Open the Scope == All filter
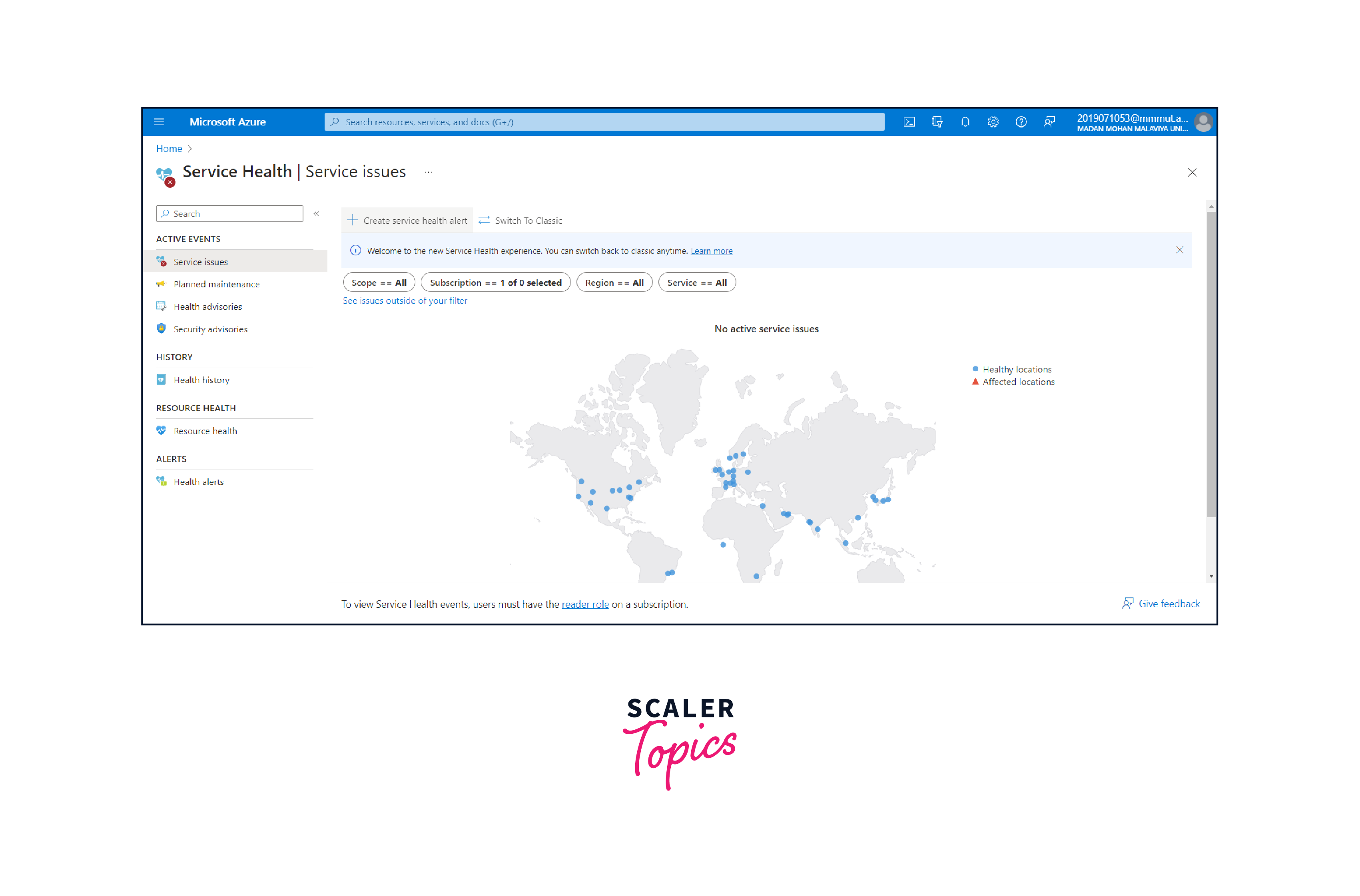 [x=378, y=282]
